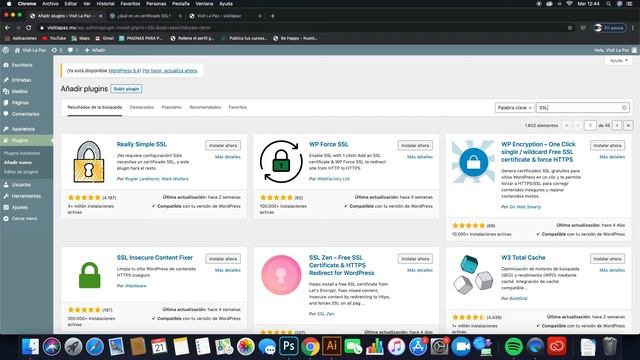Open Spotify from the Dock
640x360 pixels.
pyautogui.click(x=513, y=347)
